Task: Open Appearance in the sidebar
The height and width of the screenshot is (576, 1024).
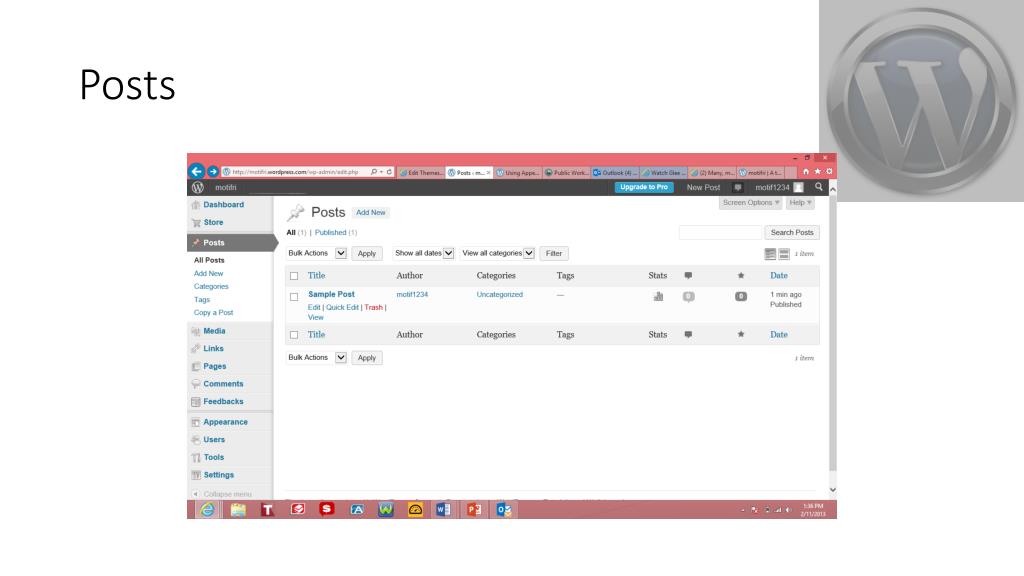Action: tap(225, 422)
